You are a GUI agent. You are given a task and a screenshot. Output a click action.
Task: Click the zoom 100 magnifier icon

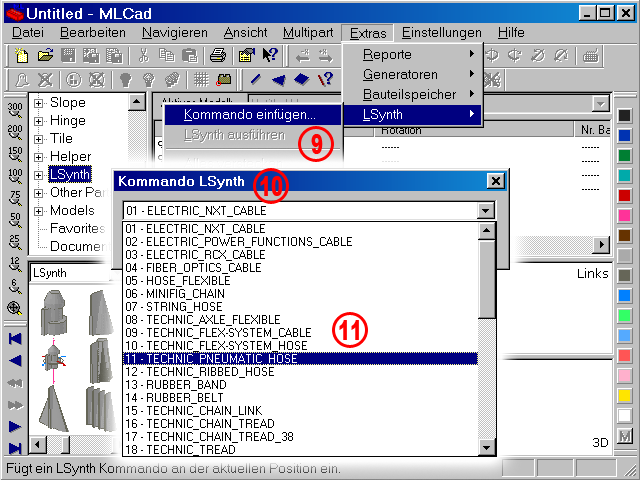15,176
